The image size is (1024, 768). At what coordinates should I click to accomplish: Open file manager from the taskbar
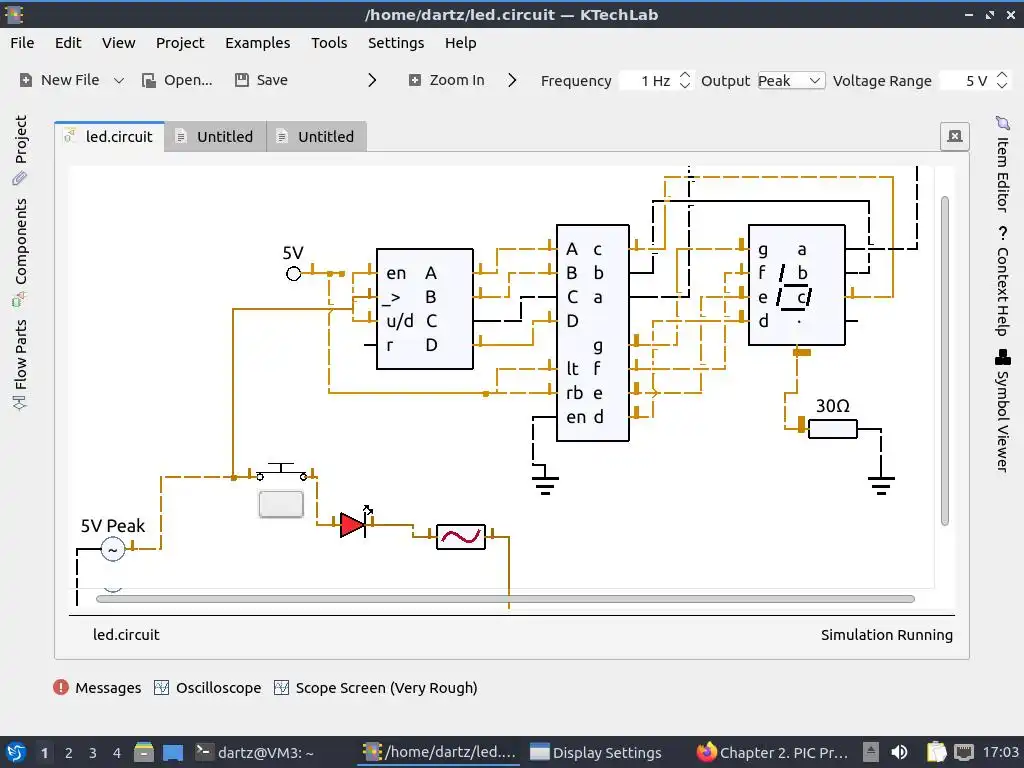[x=144, y=752]
